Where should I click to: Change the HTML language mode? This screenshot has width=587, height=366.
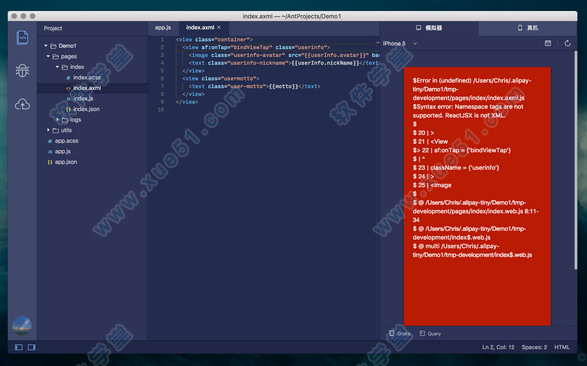(562, 347)
